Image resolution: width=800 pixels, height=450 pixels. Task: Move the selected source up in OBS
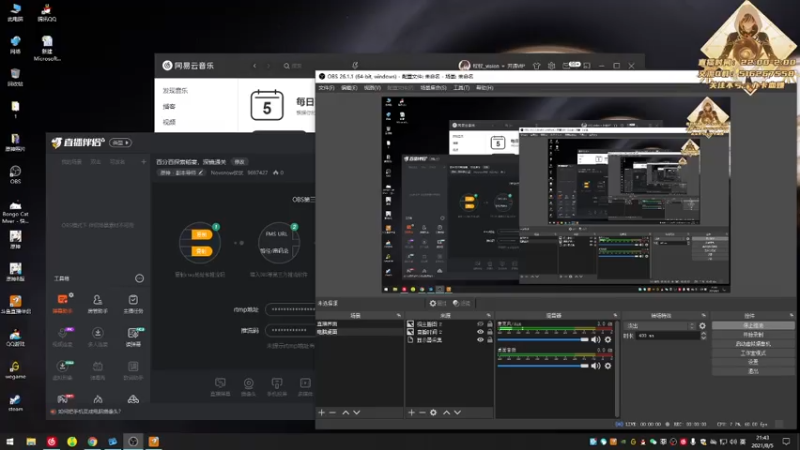point(446,412)
